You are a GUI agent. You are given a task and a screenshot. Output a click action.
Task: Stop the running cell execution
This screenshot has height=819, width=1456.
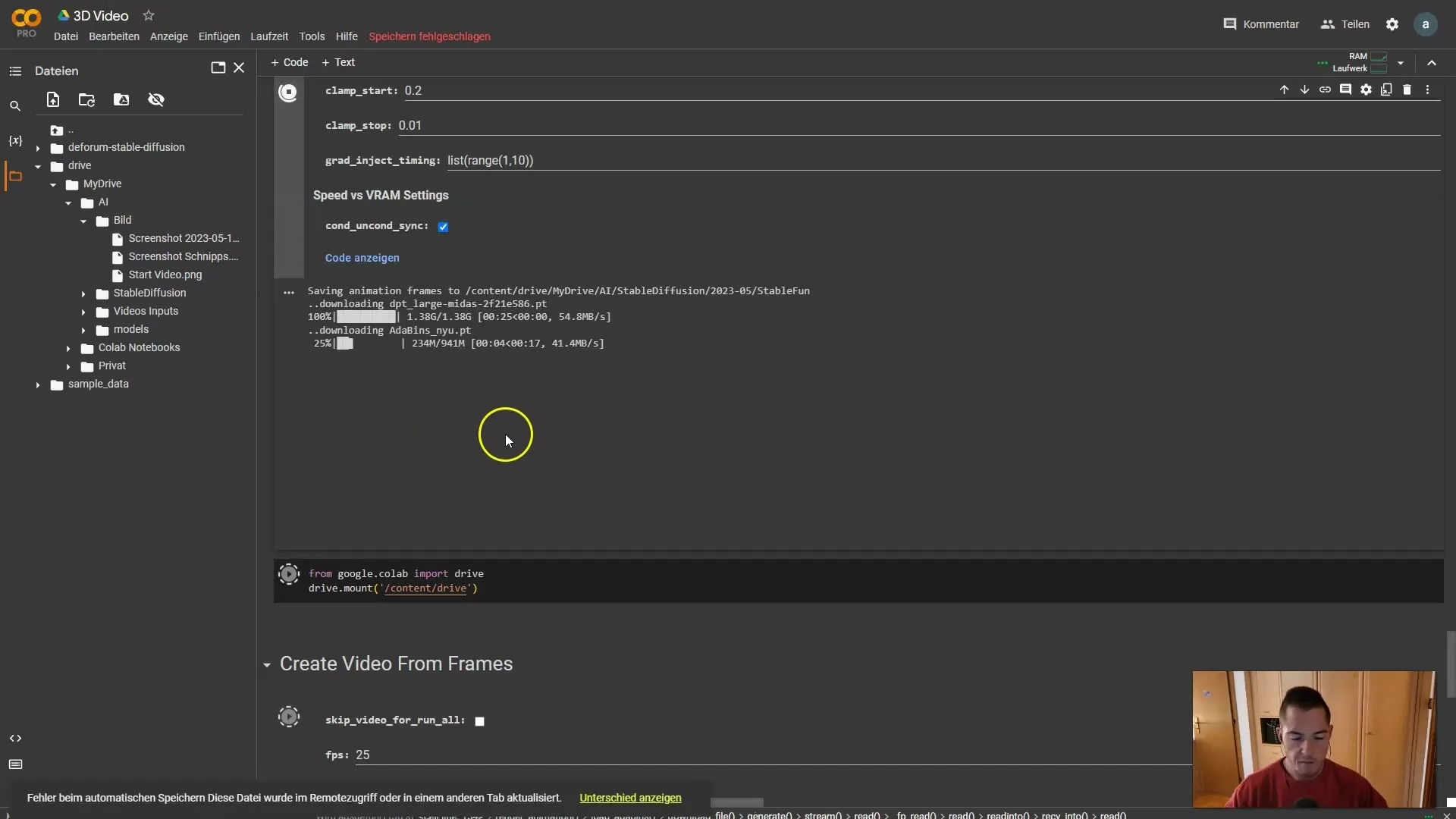[x=288, y=92]
